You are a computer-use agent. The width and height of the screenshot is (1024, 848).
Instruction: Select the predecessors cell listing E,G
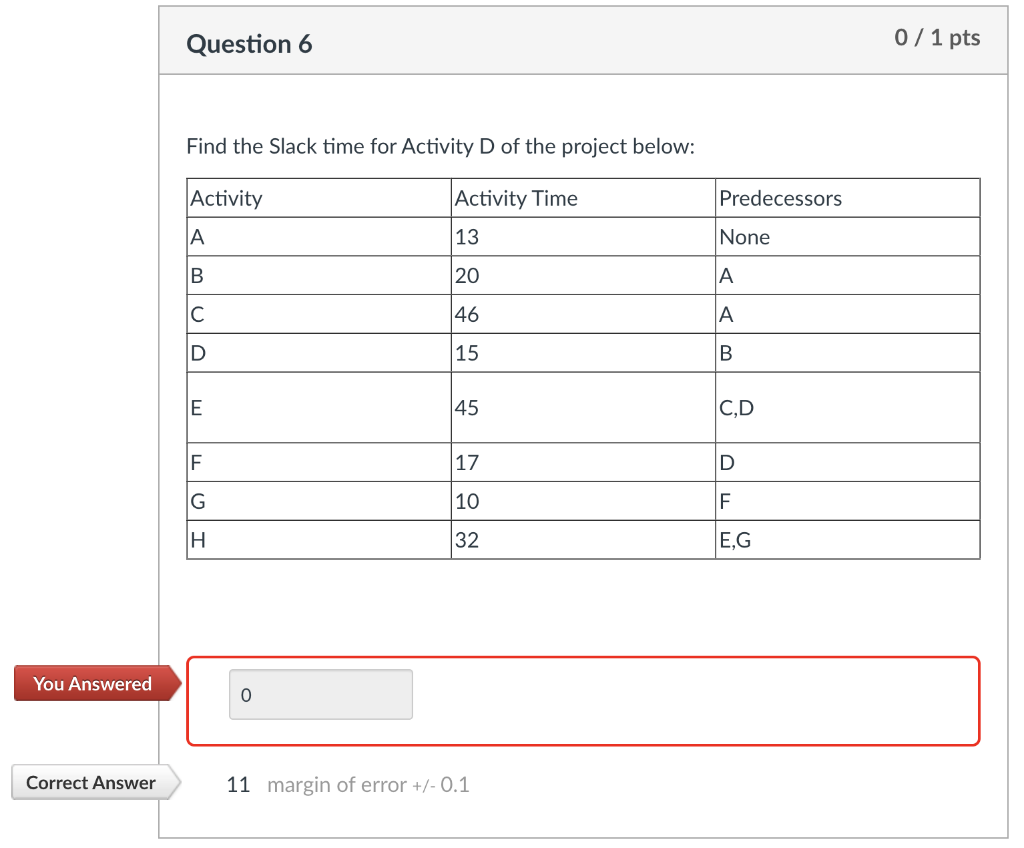735,540
